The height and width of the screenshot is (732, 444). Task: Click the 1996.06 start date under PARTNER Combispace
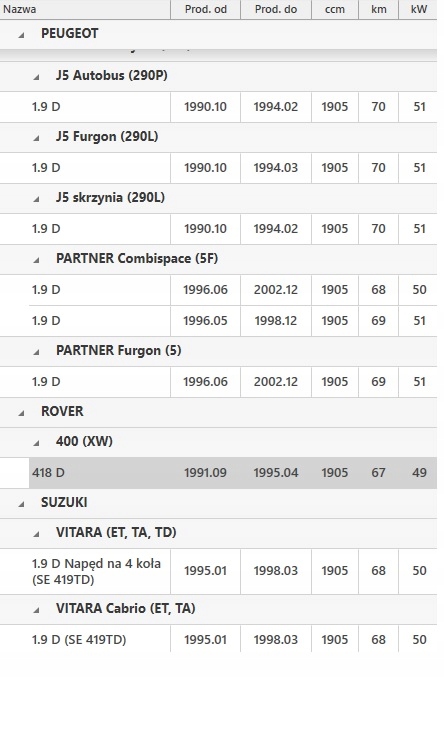click(x=205, y=290)
